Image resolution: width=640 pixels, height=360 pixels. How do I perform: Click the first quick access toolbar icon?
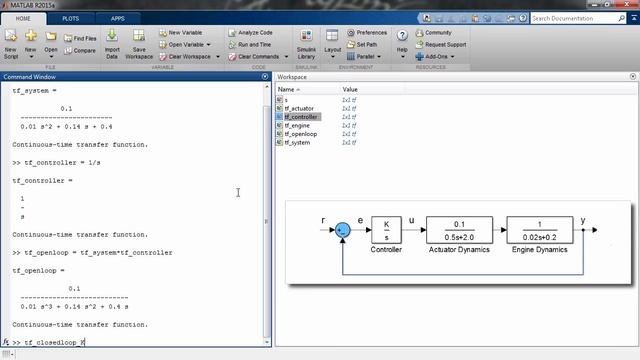tap(427, 18)
